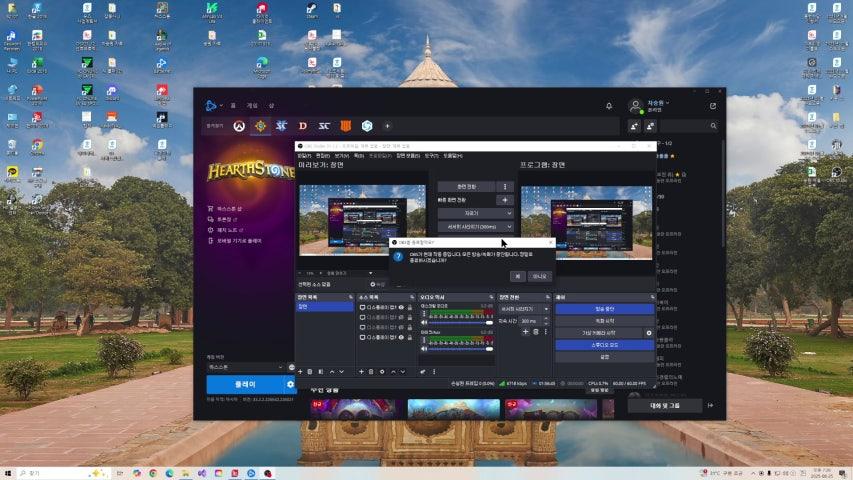Click the Battle.net logo menu
The width and height of the screenshot is (853, 480).
pos(213,106)
